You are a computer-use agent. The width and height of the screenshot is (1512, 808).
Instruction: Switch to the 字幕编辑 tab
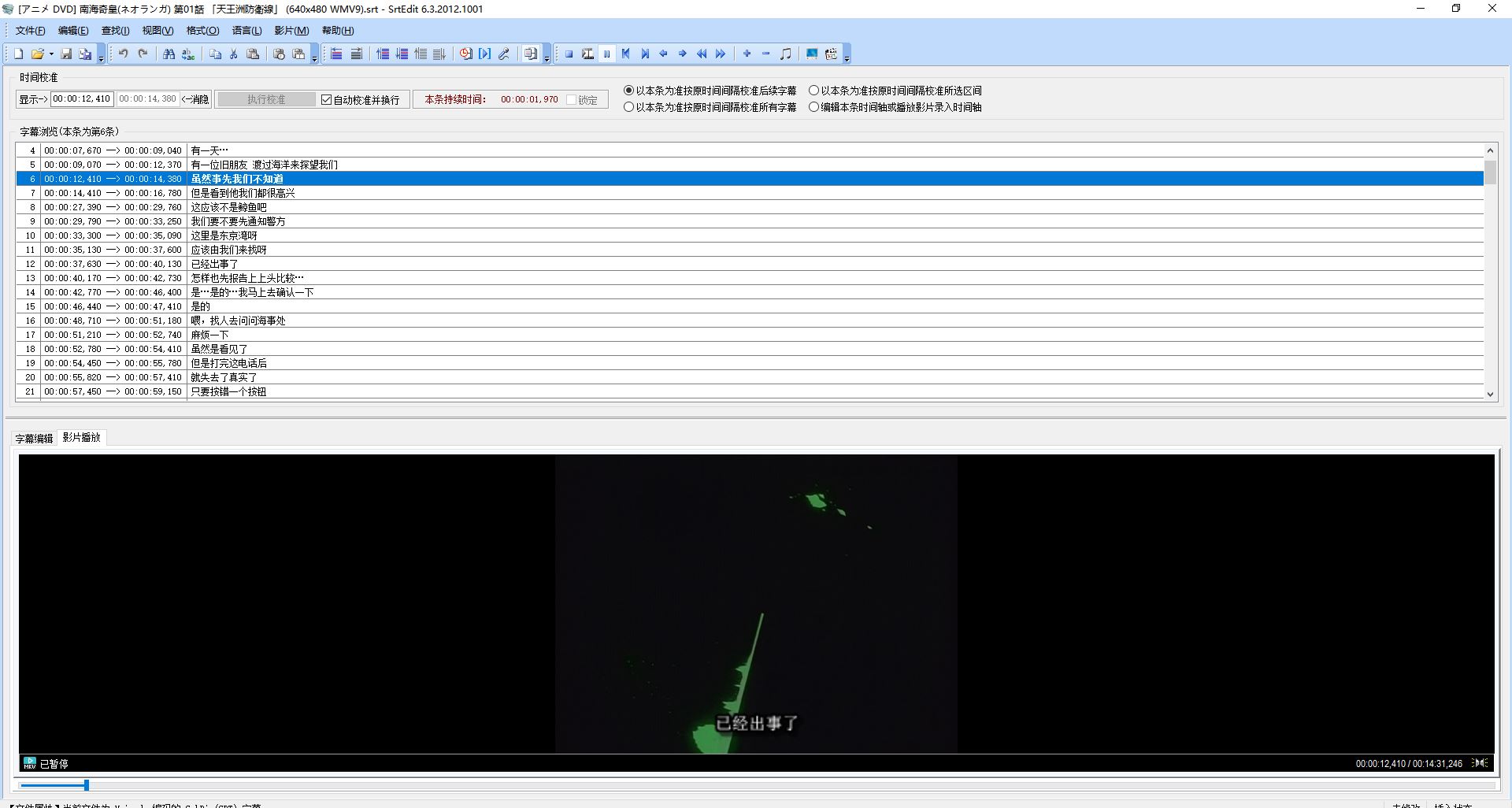coord(34,439)
